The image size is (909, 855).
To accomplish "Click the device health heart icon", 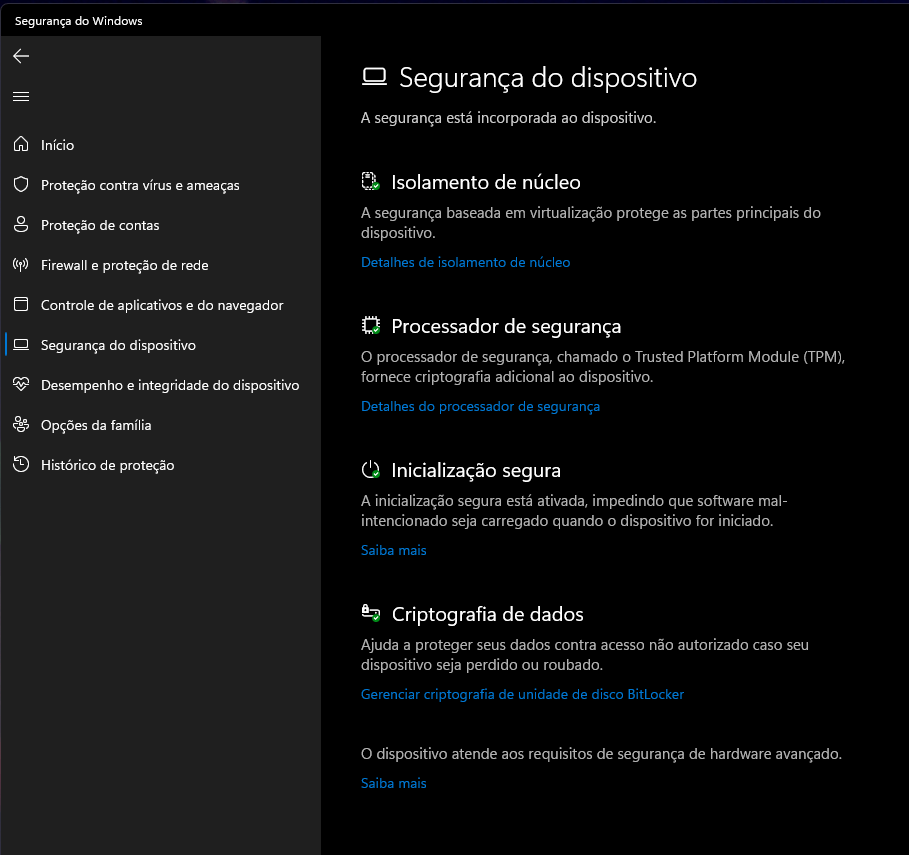I will (21, 384).
